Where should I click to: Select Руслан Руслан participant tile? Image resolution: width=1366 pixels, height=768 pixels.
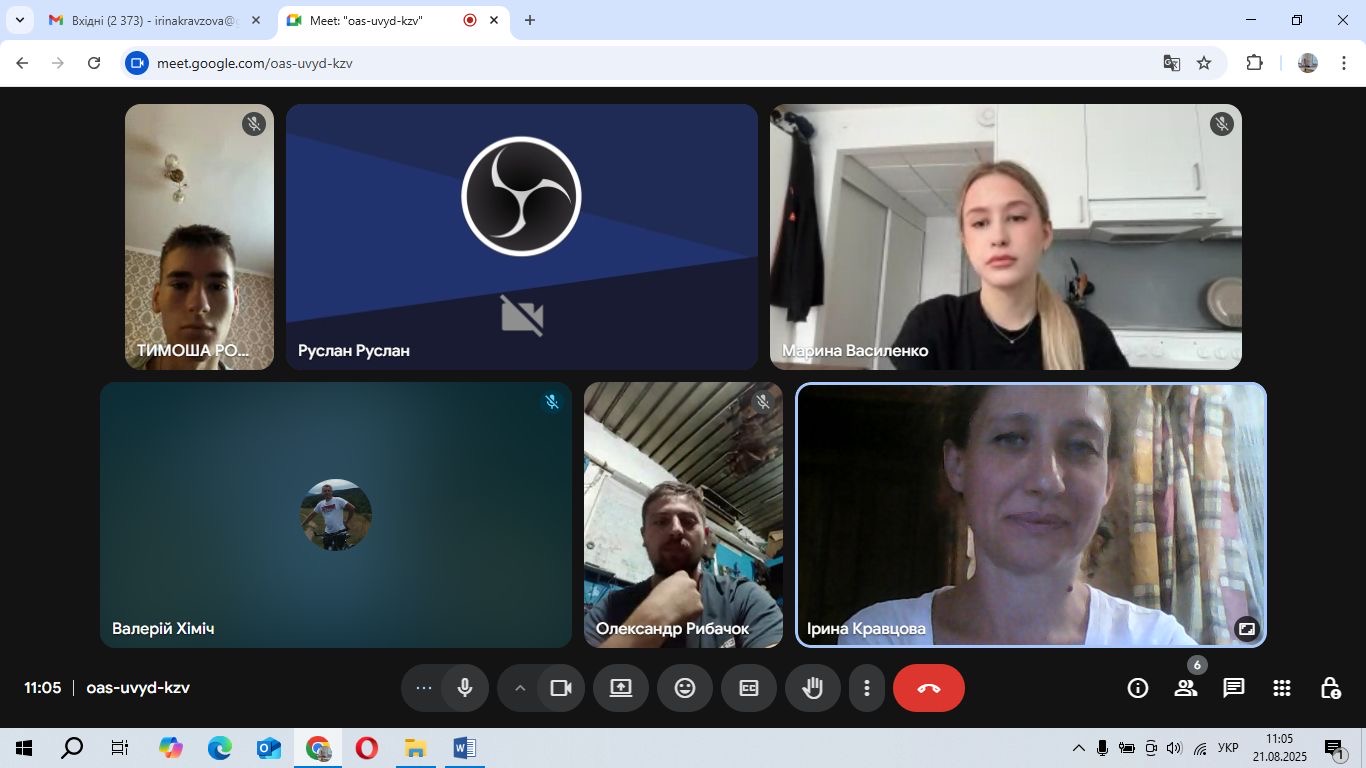(522, 237)
